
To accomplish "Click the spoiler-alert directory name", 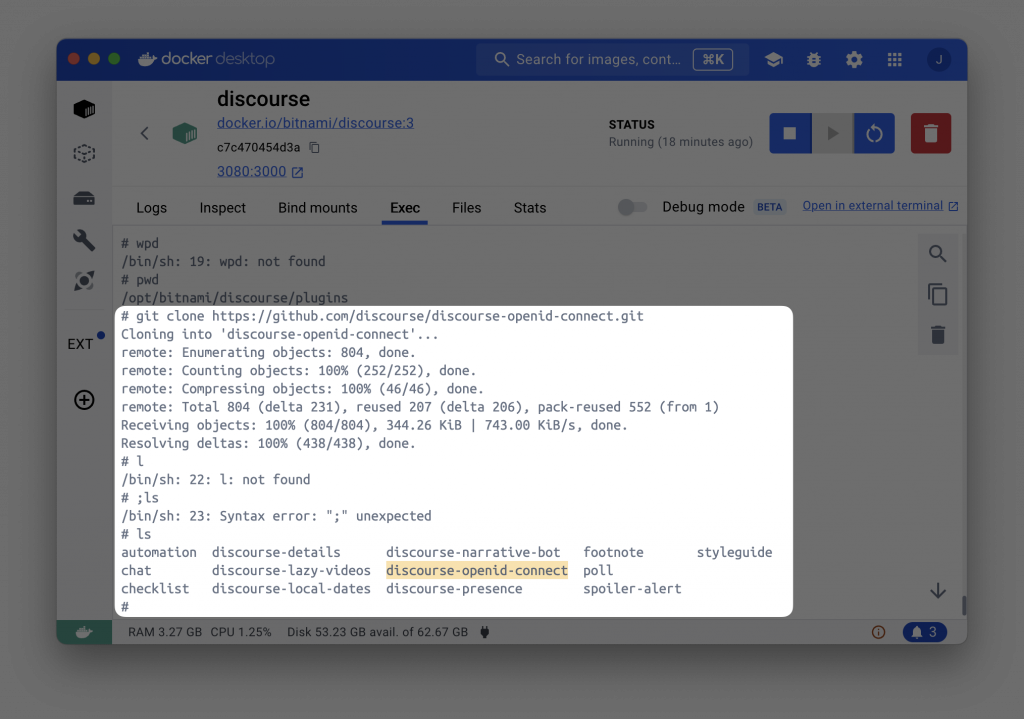I will (632, 589).
